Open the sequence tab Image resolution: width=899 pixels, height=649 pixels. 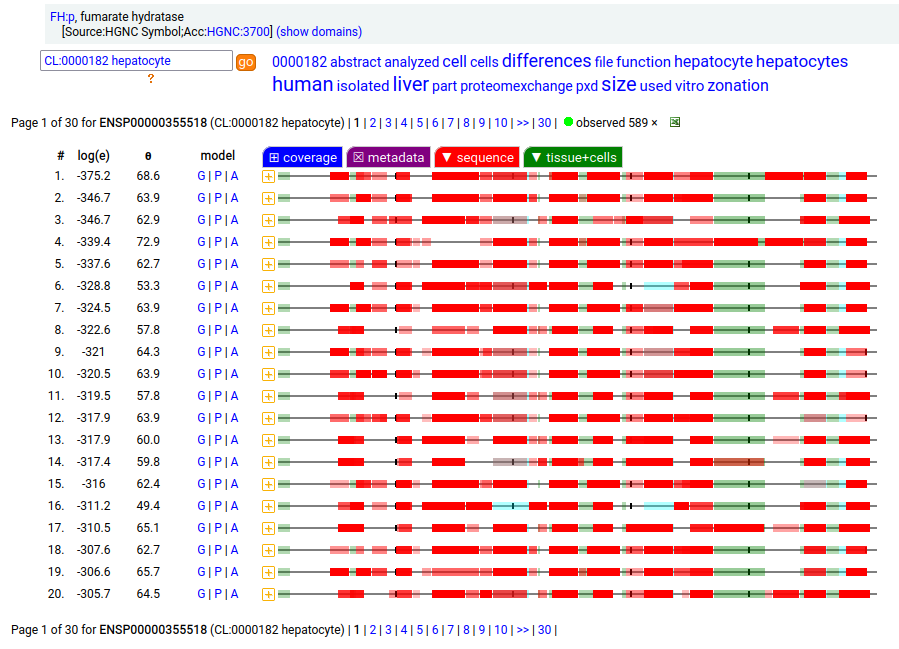(478, 157)
